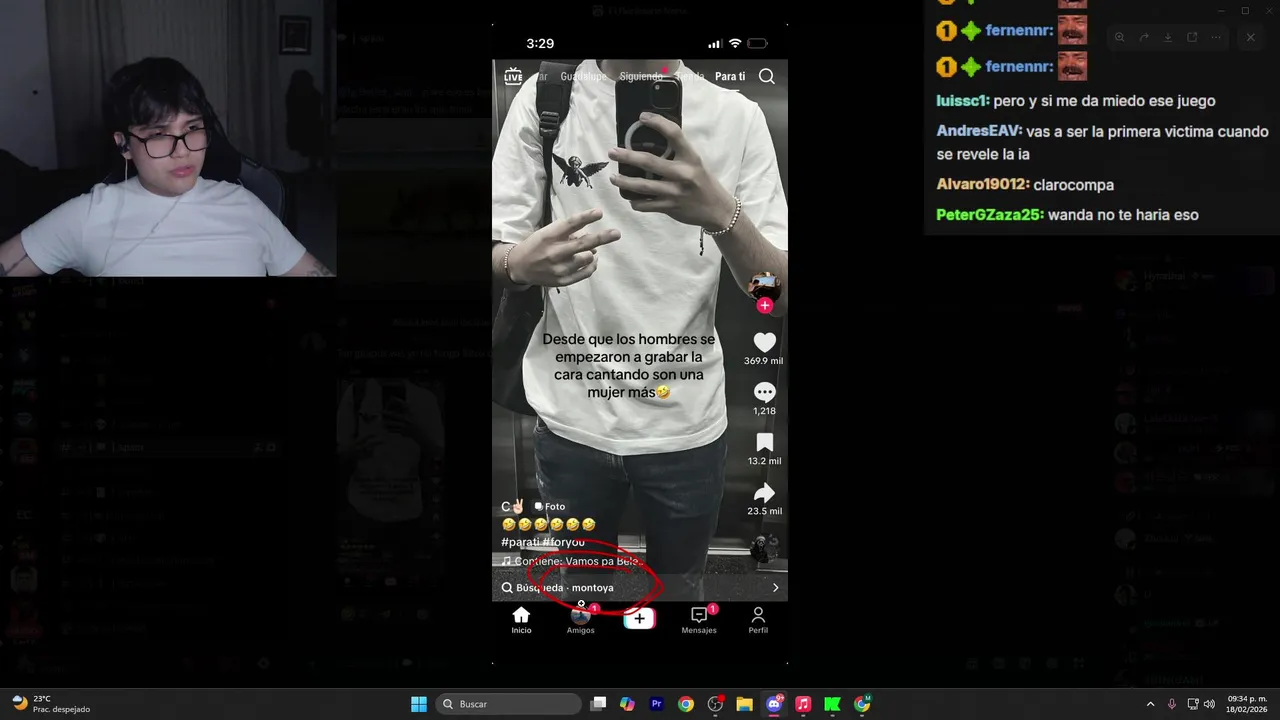Open the spinning sound disc thumbnail
The width and height of the screenshot is (1280, 720).
click(x=764, y=548)
